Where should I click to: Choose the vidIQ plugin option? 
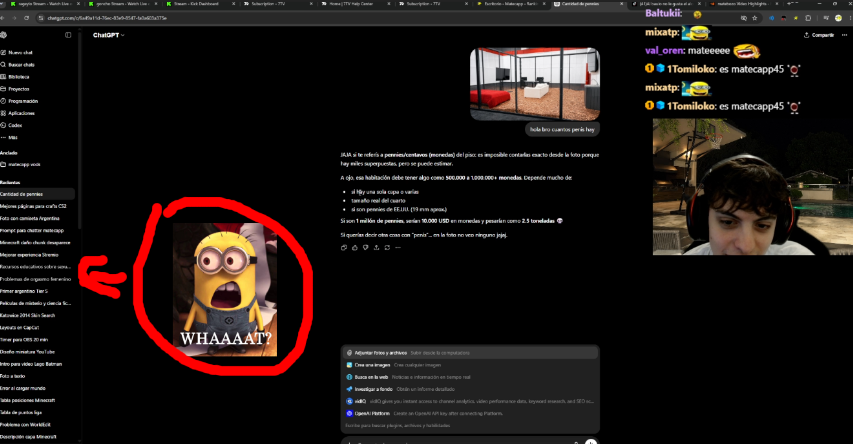coord(470,401)
